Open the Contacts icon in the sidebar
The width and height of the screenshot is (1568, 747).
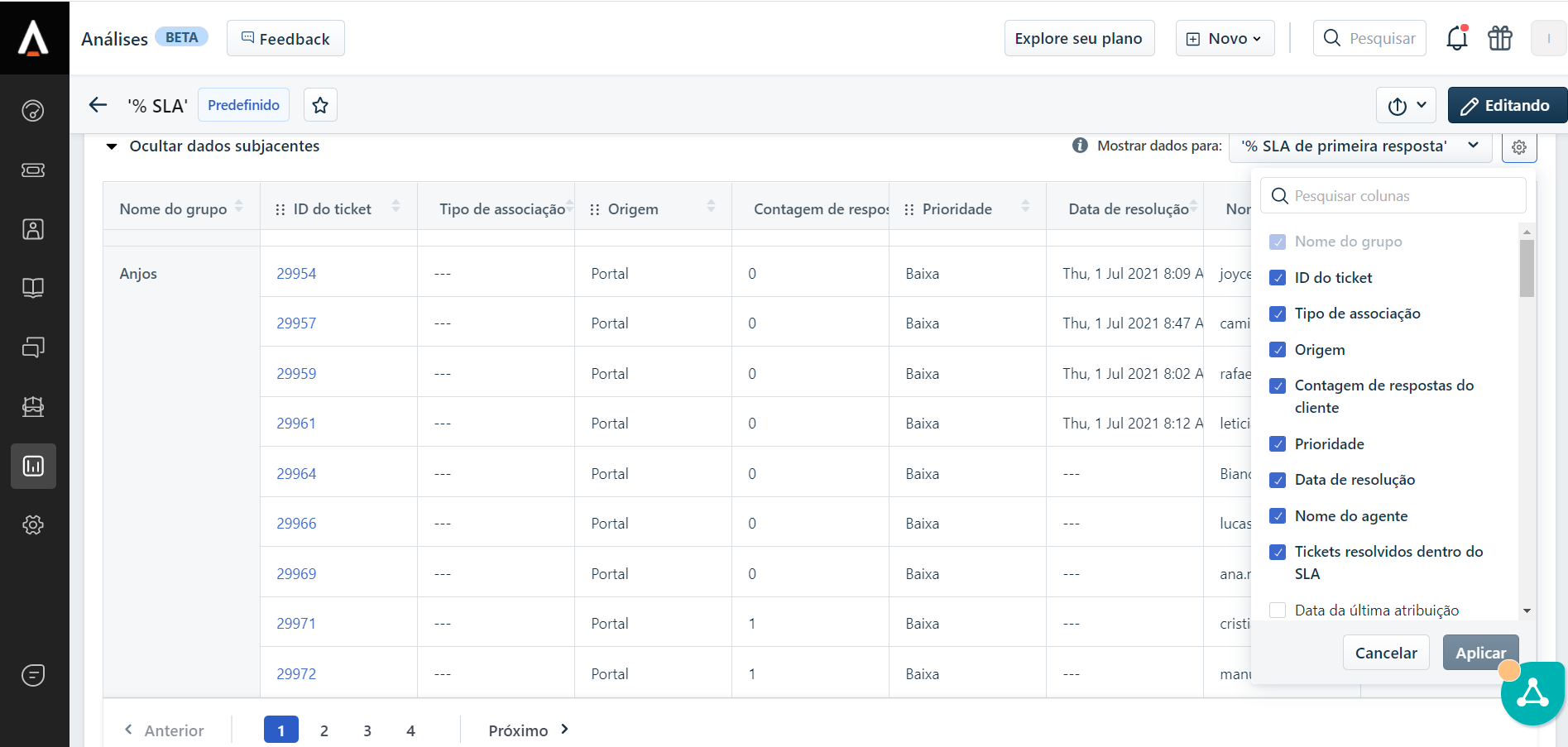[33, 229]
